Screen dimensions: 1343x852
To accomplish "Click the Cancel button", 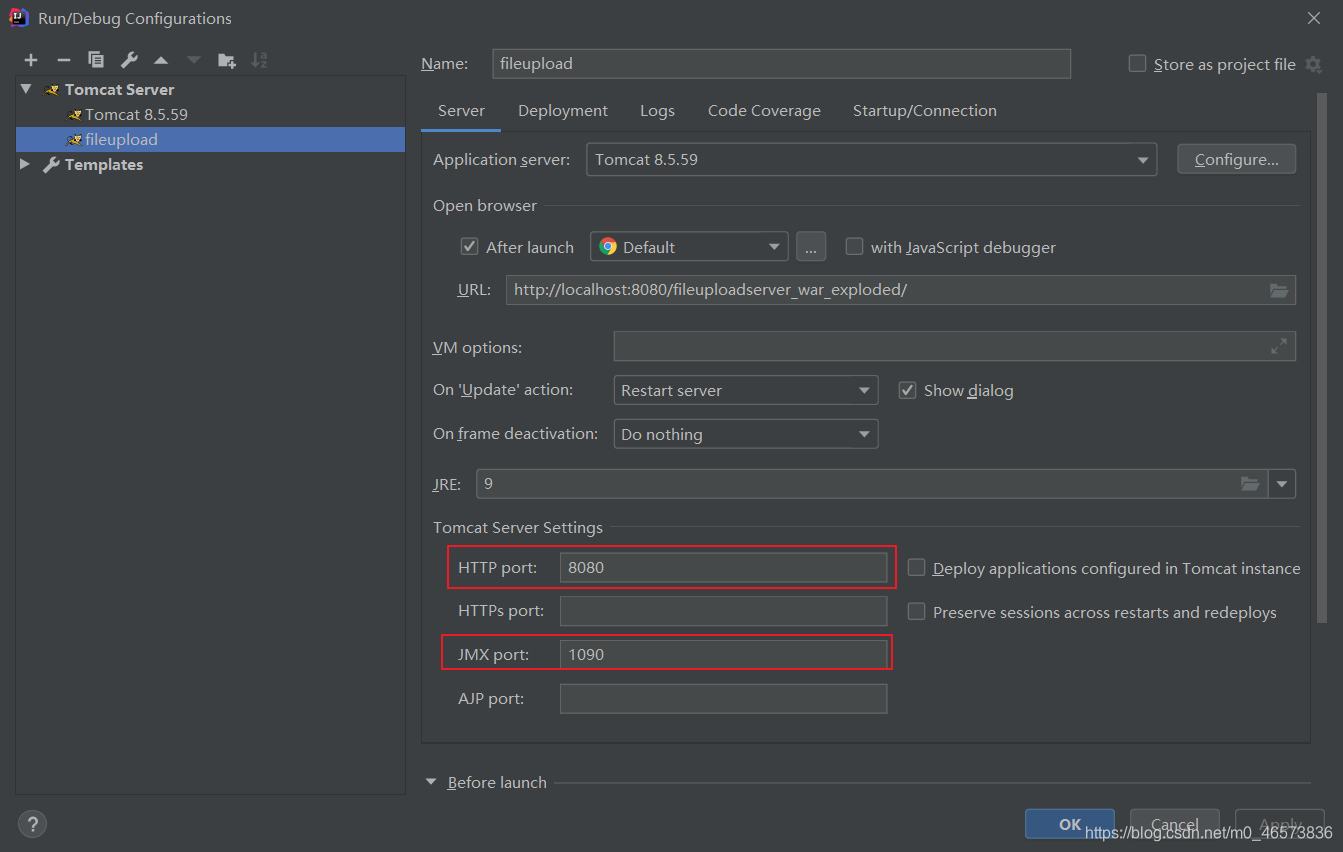I will click(x=1174, y=824).
